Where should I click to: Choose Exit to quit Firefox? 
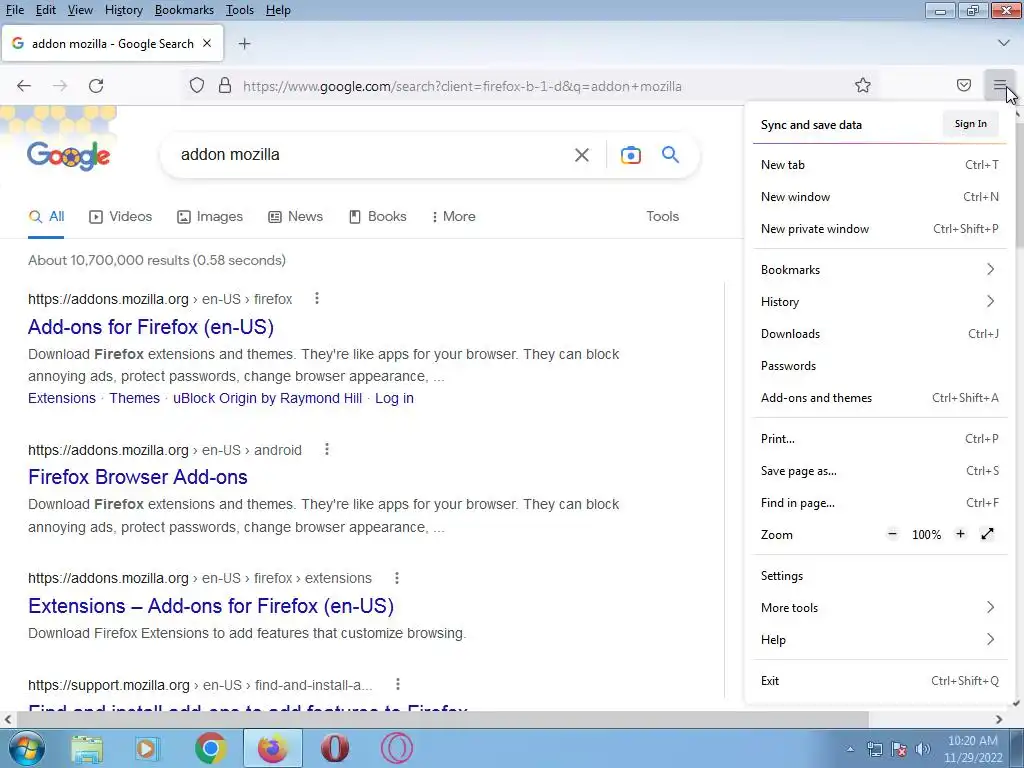point(880,680)
